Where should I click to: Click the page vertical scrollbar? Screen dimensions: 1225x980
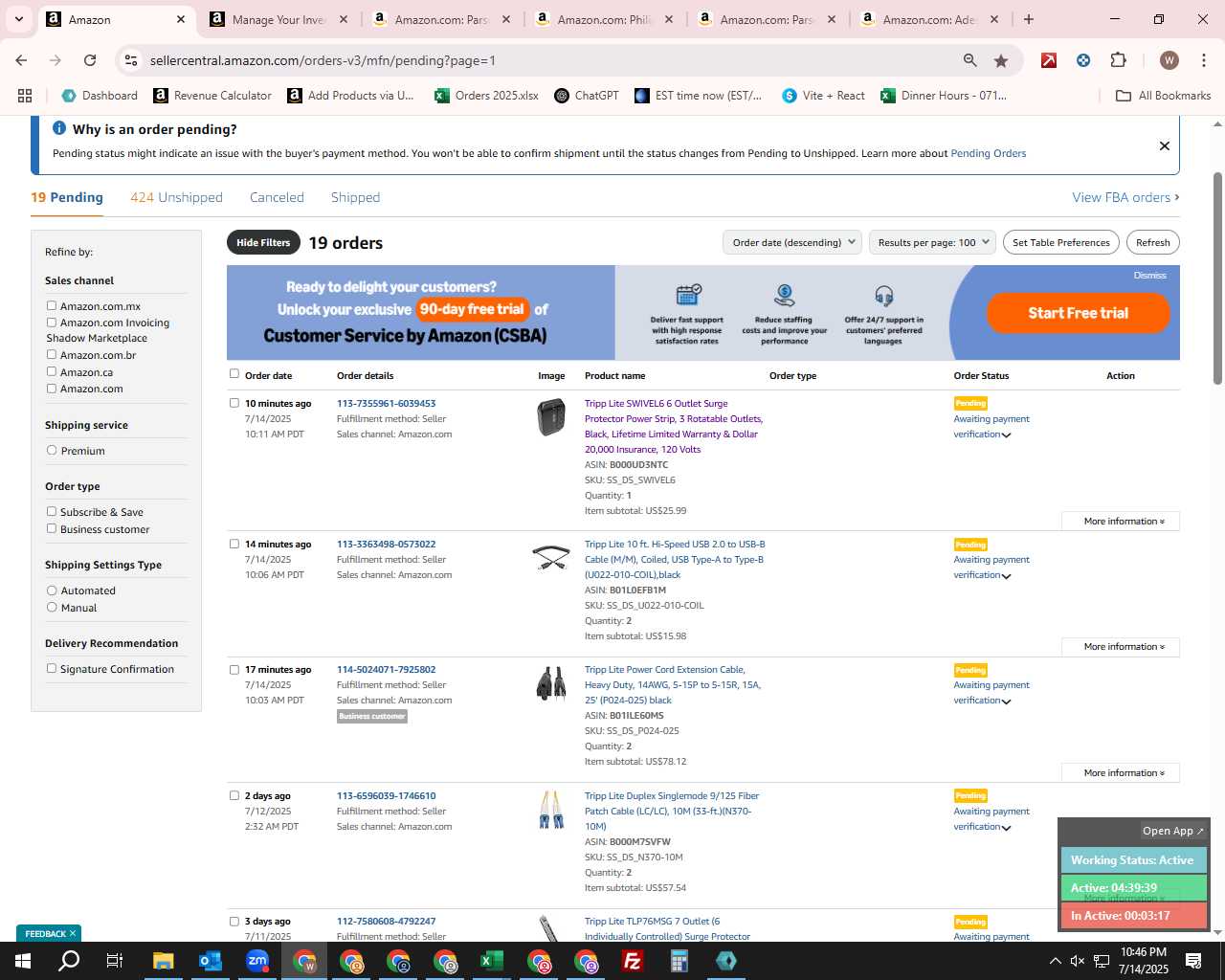(1217, 278)
